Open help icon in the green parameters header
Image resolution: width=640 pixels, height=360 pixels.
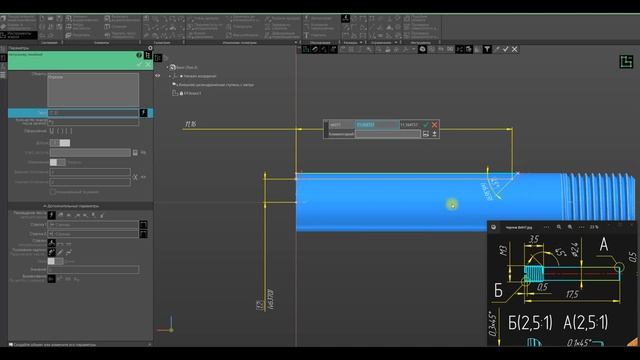point(139,55)
